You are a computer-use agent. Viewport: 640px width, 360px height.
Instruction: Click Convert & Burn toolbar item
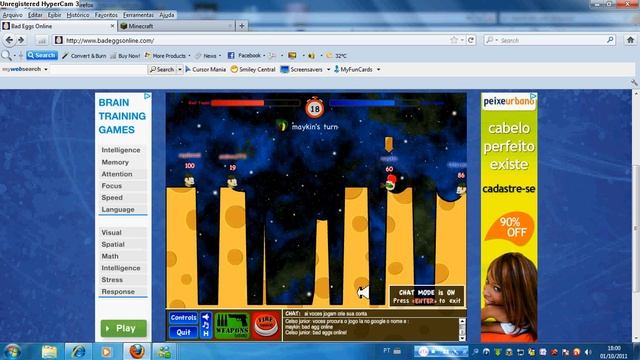click(84, 56)
